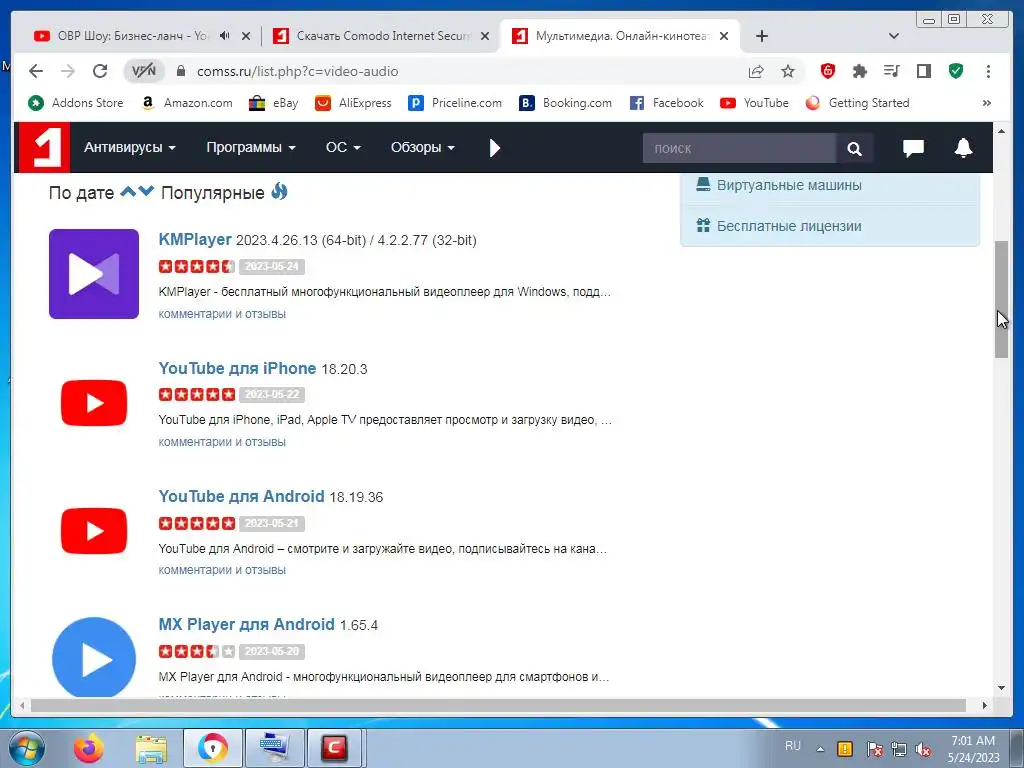Open Amazon.com bookmark
The height and width of the screenshot is (768, 1024).
187,103
